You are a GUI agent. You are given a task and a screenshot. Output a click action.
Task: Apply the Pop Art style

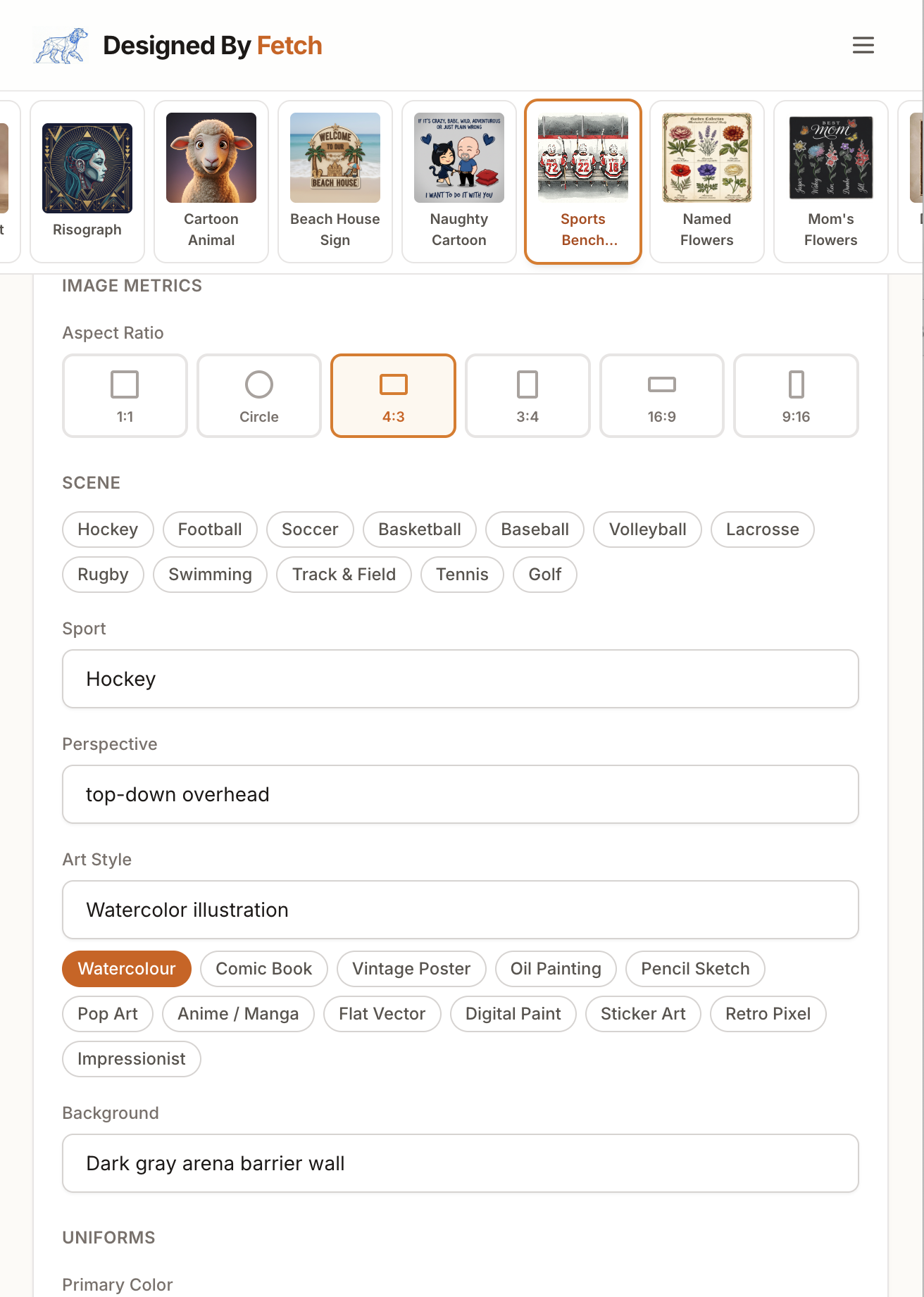point(108,1014)
